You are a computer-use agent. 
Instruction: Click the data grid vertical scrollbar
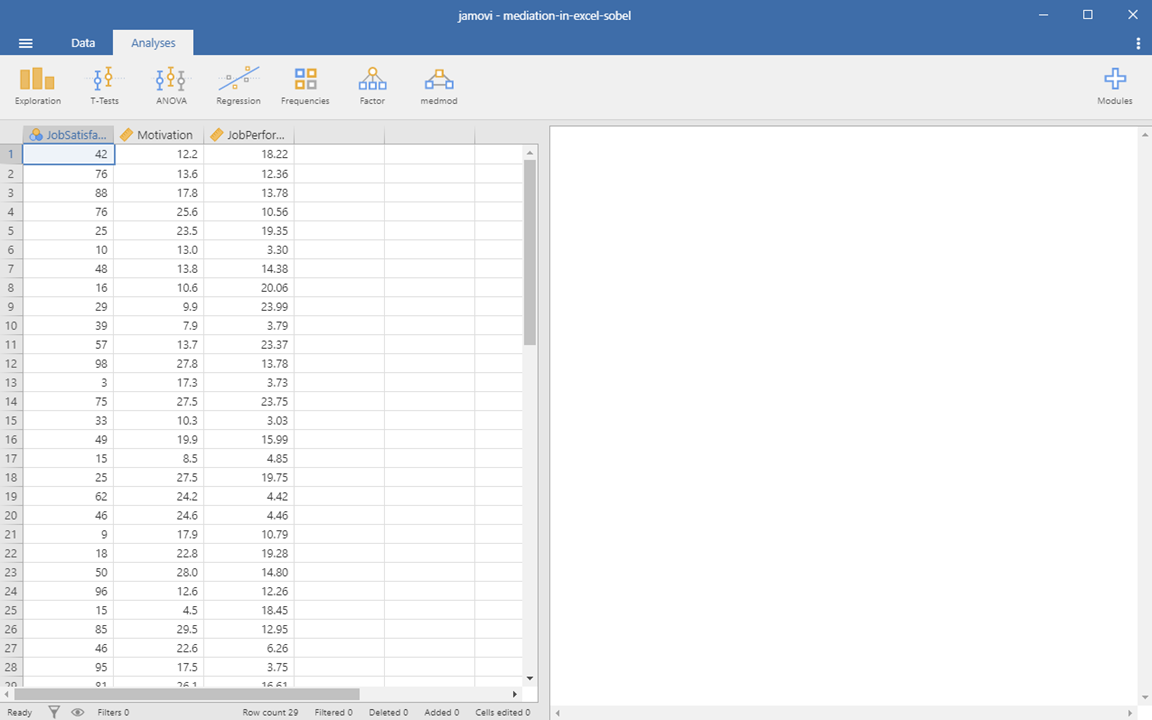pos(530,252)
